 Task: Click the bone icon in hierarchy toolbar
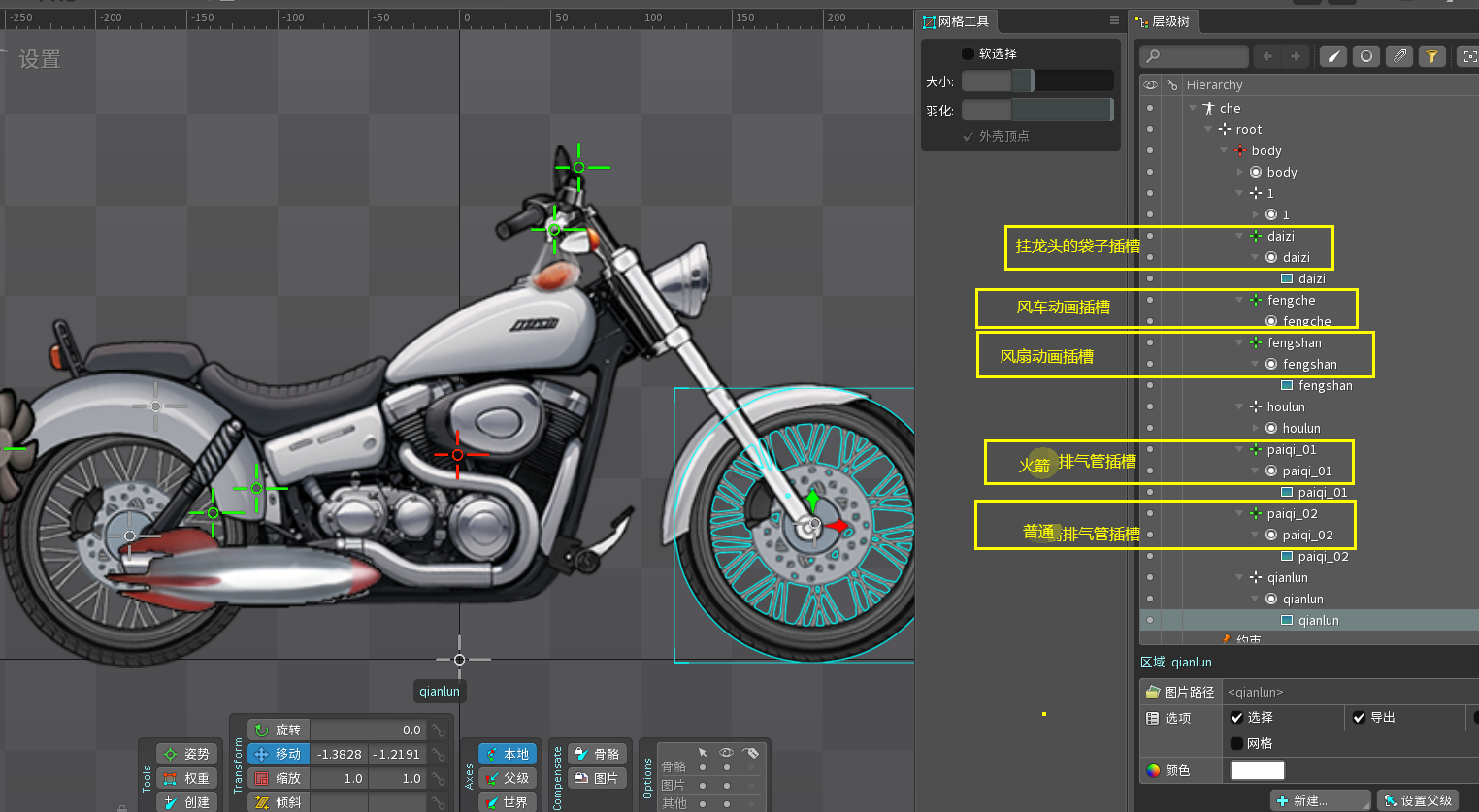point(1333,56)
